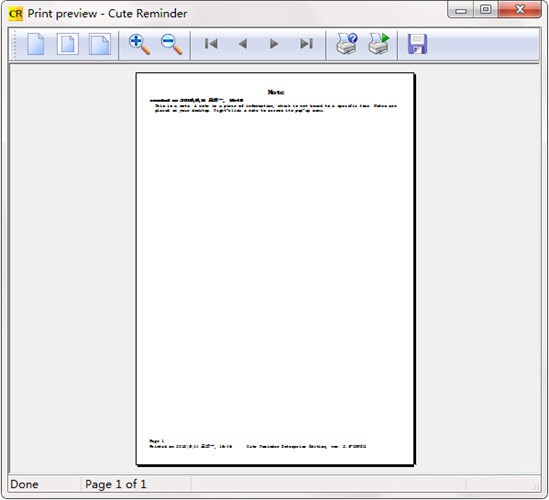Zoom out with the minus magnifier
Viewport: 549px width, 500px height.
tap(172, 44)
